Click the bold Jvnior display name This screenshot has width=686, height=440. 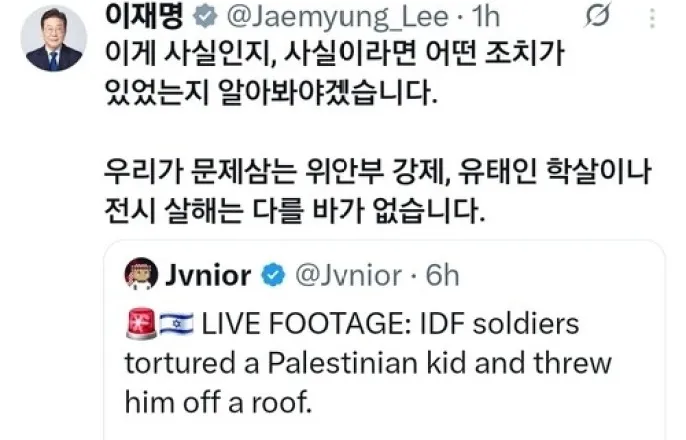(208, 275)
